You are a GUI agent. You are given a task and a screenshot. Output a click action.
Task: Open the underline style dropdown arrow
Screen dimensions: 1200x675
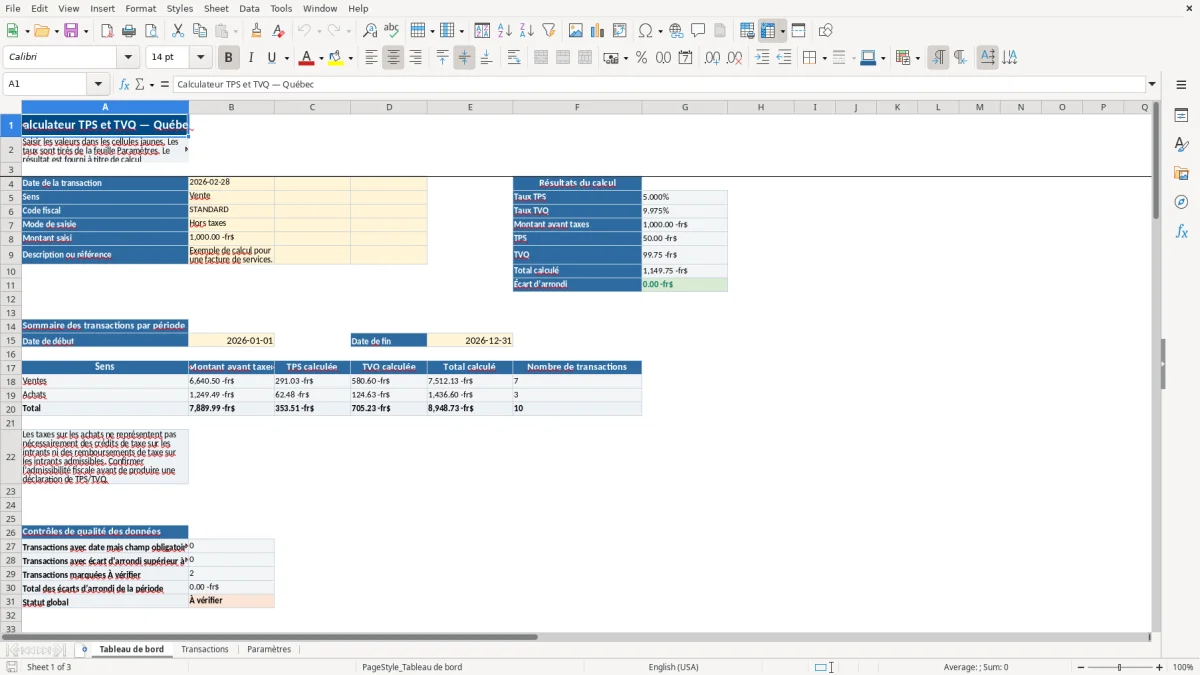[286, 58]
